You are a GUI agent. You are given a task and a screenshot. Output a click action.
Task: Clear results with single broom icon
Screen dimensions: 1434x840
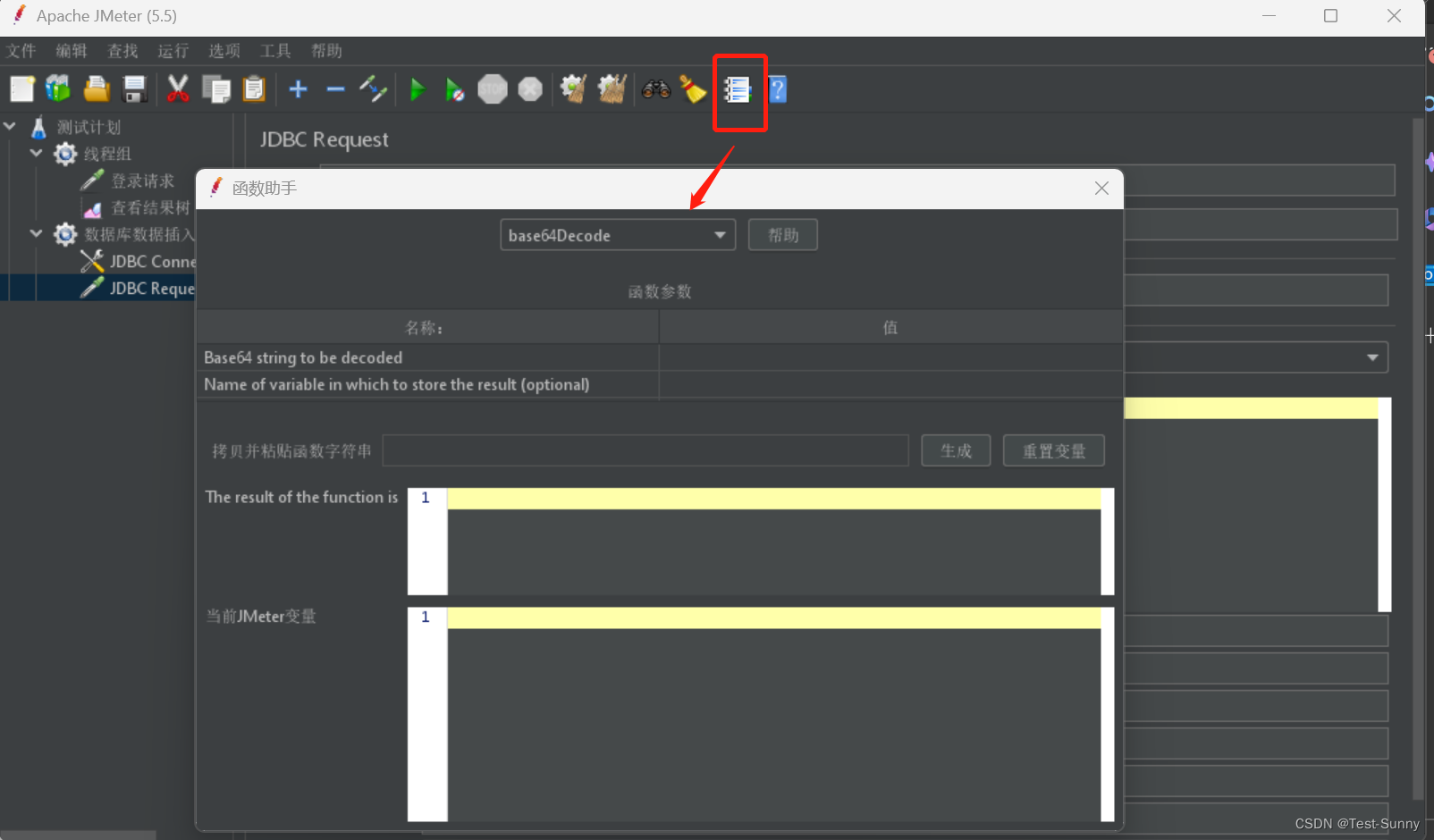(x=573, y=89)
